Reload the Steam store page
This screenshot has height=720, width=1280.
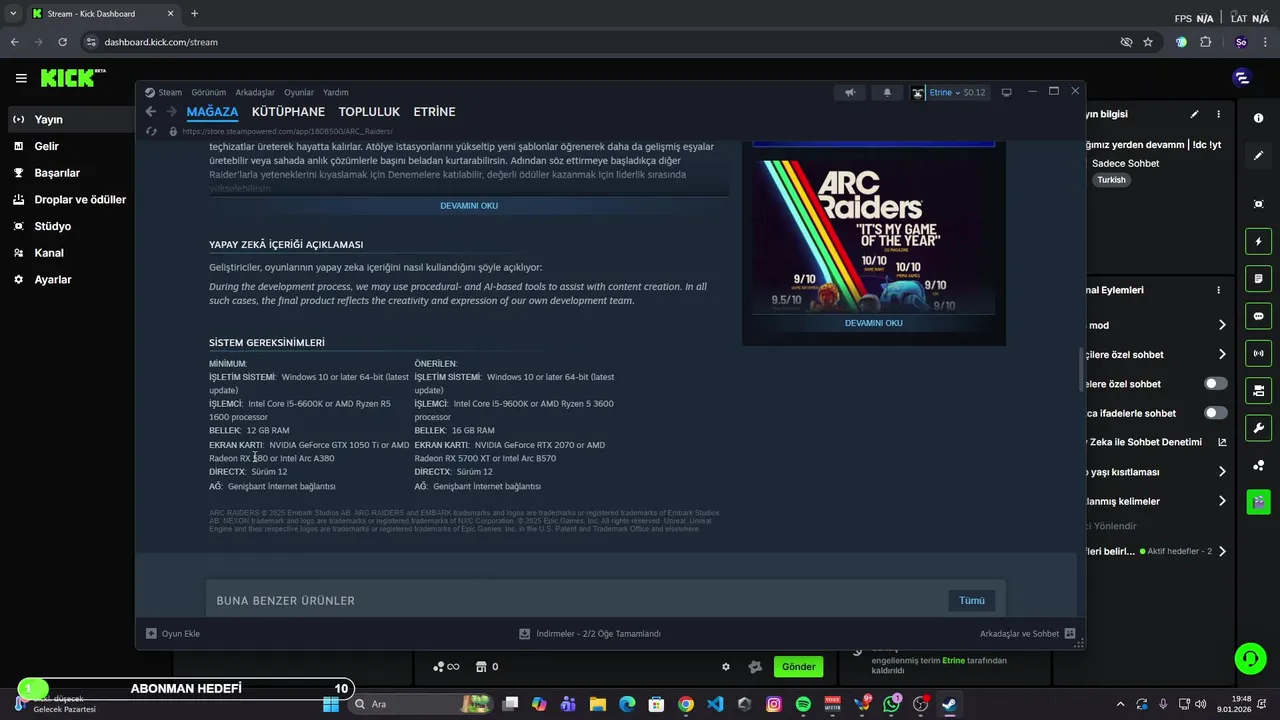(151, 131)
